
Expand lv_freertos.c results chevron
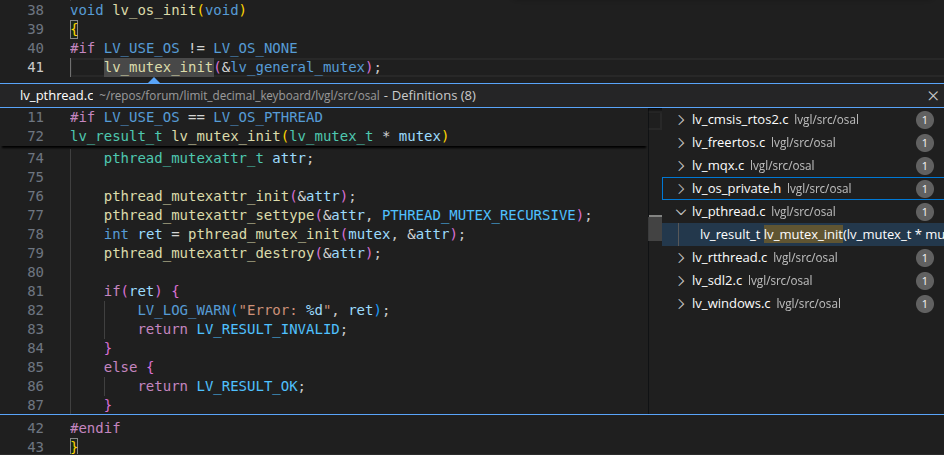point(681,143)
